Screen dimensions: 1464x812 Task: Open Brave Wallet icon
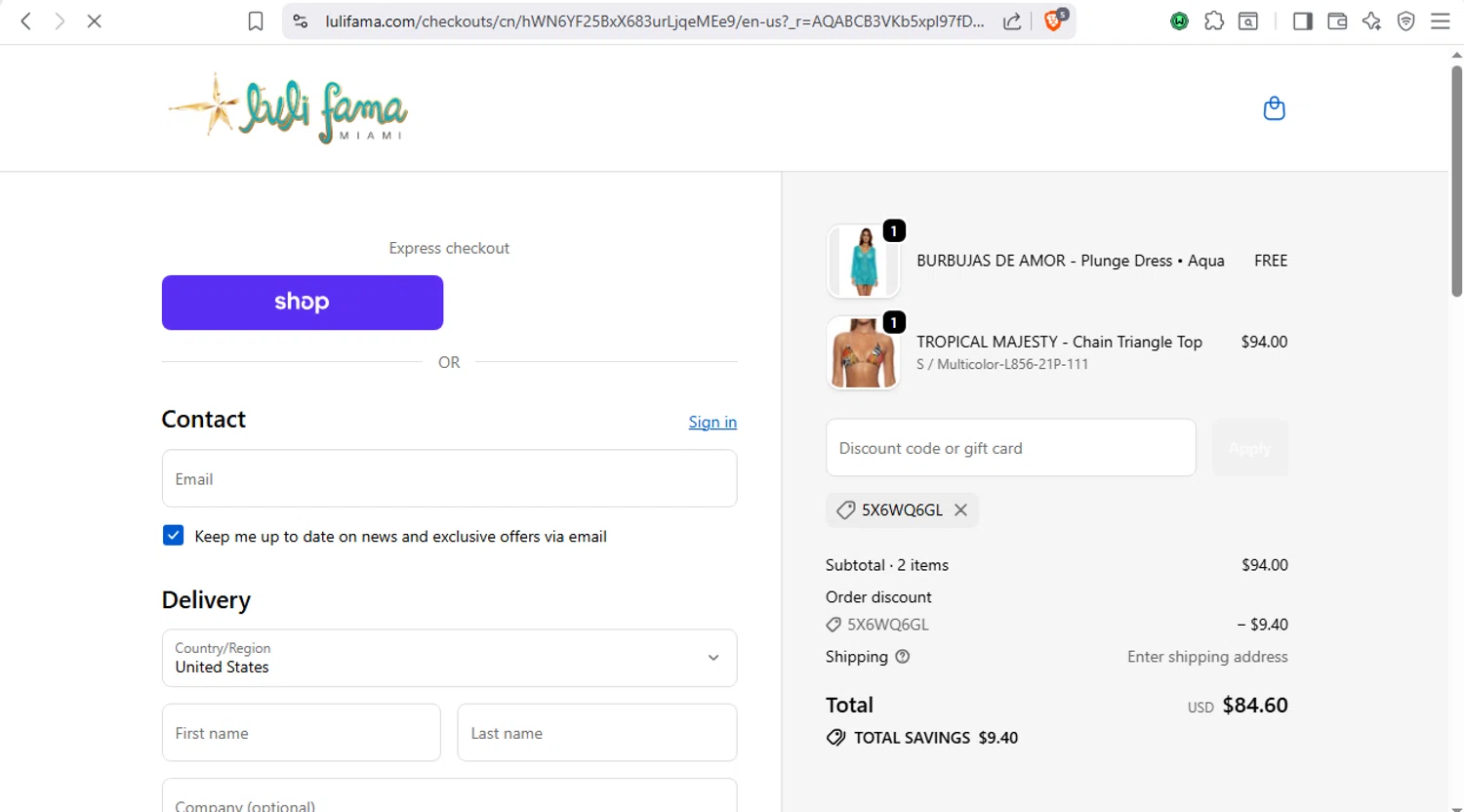pyautogui.click(x=1337, y=21)
